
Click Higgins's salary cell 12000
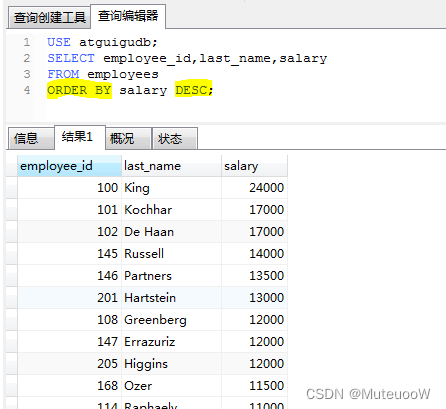click(x=254, y=364)
